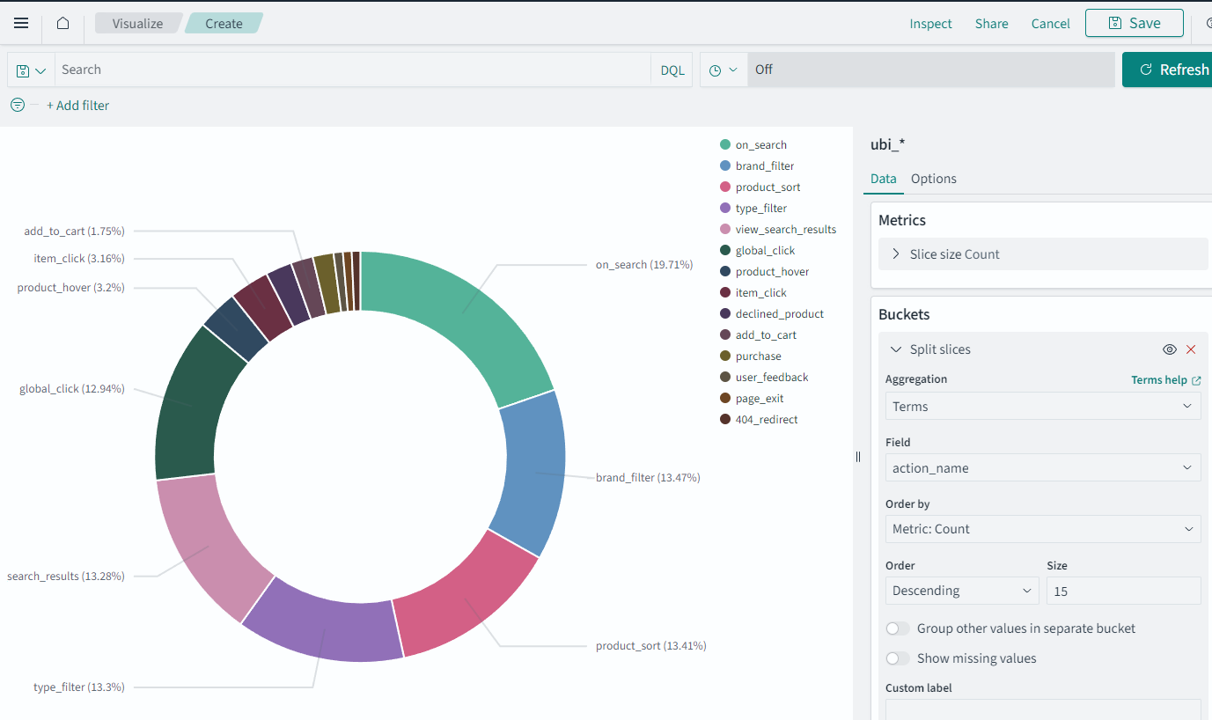The height and width of the screenshot is (720, 1212).
Task: Open the saved queries menu
Action: pos(31,70)
